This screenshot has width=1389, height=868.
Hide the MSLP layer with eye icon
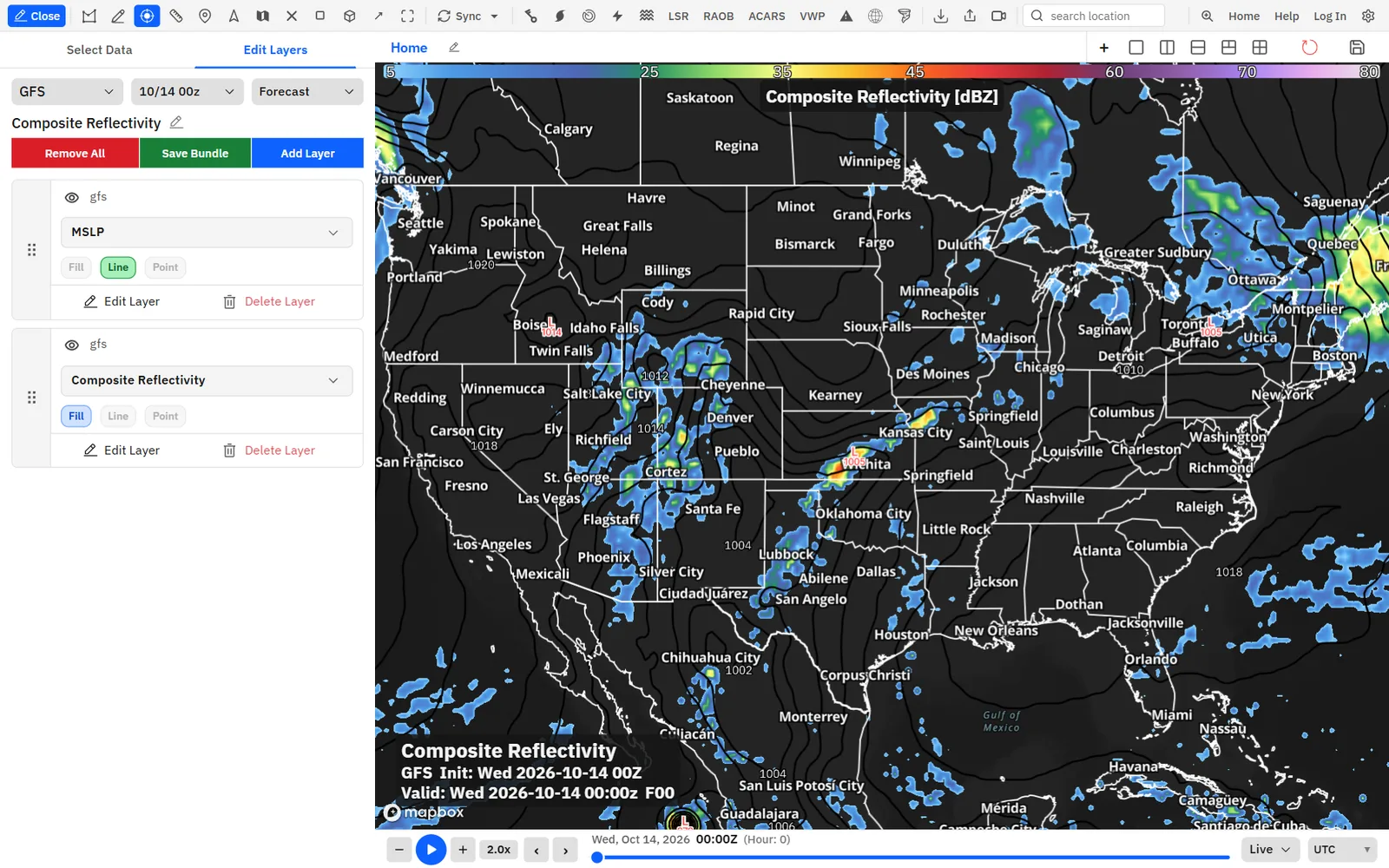tap(72, 198)
